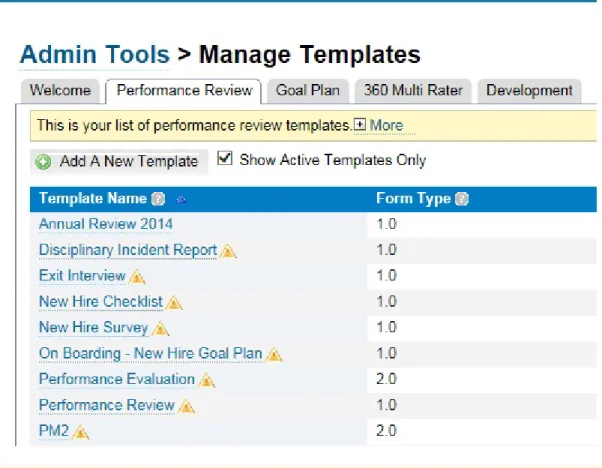Click warning icon next to Performance Evaluation
The width and height of the screenshot is (602, 468).
(207, 380)
